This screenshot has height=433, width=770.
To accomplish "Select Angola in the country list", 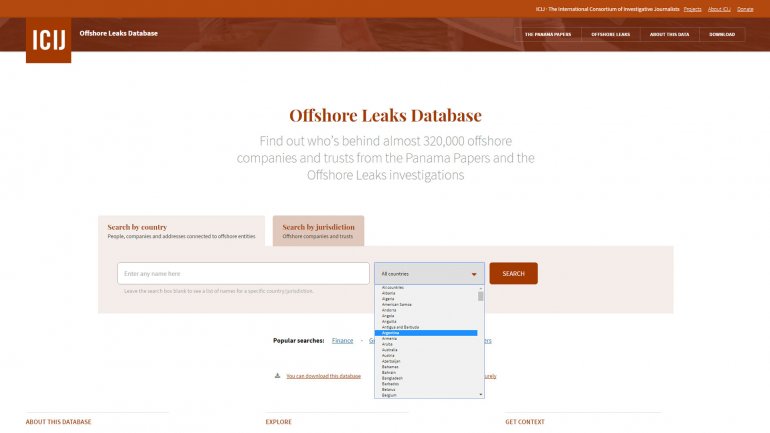I will pos(426,316).
